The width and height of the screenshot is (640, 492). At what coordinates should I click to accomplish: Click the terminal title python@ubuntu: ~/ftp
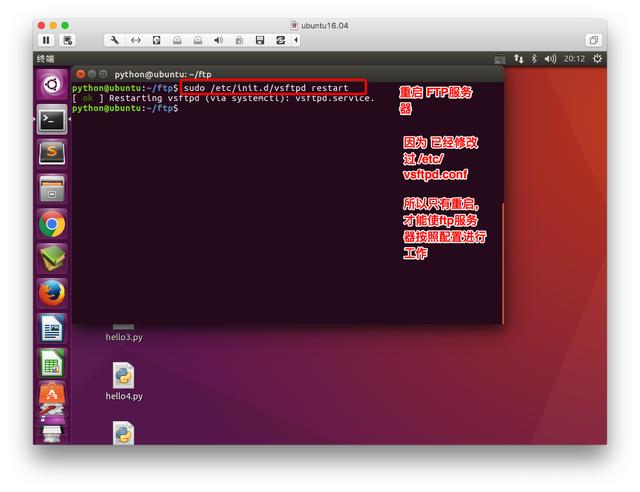pyautogui.click(x=163, y=74)
